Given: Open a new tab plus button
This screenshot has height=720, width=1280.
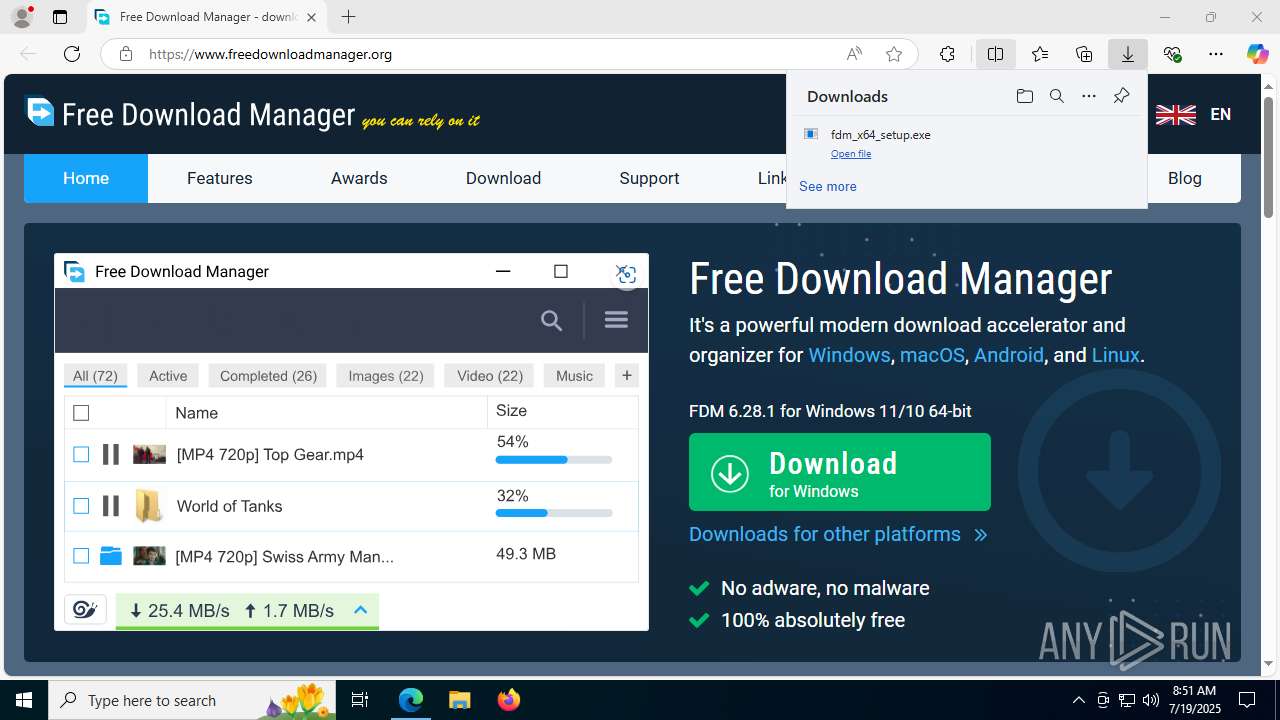Looking at the screenshot, I should tap(348, 17).
